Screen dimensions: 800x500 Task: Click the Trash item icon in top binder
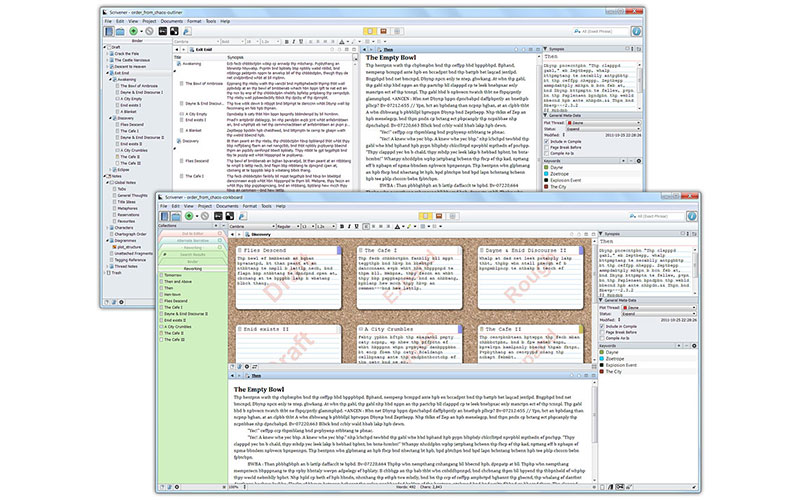pyautogui.click(x=107, y=271)
